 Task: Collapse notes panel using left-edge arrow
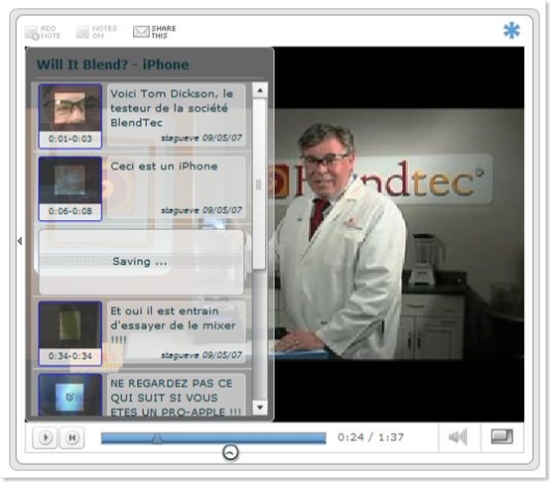20,241
